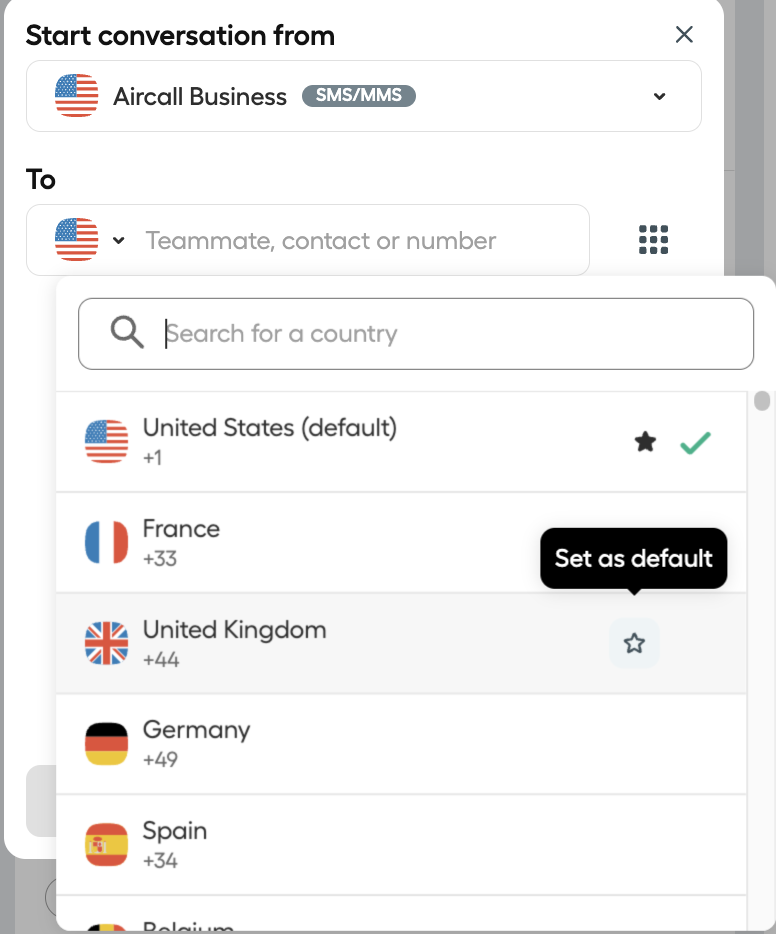Expand the Aircall Business number dropdown
The image size is (776, 934).
[659, 96]
